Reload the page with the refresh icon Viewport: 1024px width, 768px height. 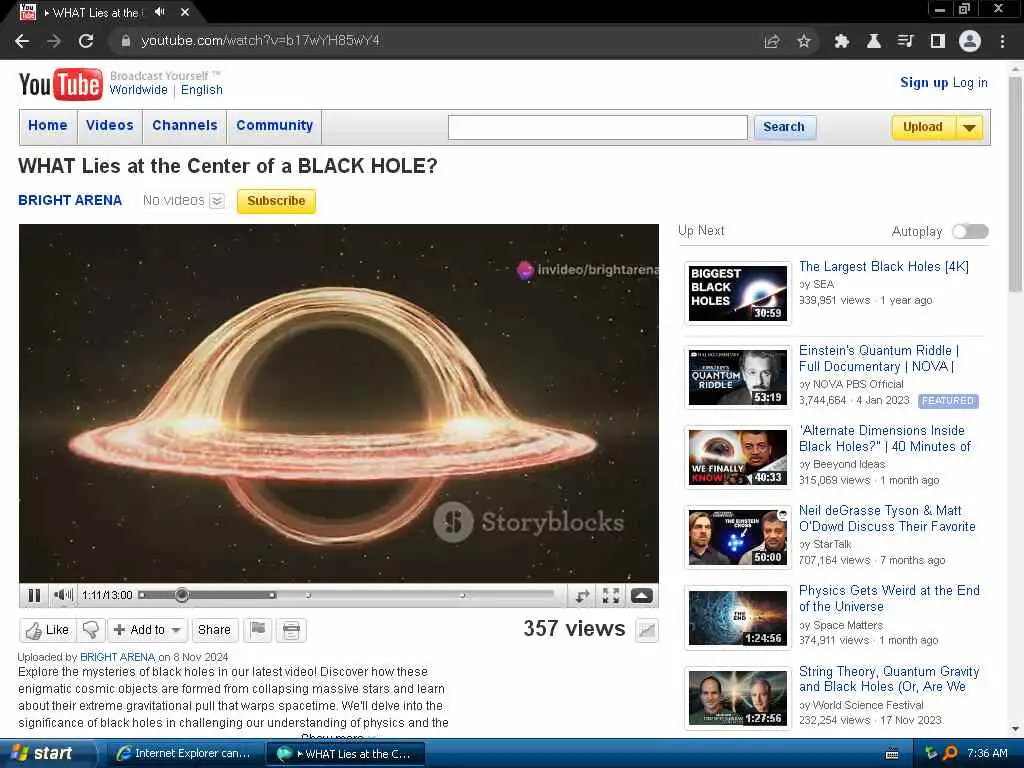86,41
